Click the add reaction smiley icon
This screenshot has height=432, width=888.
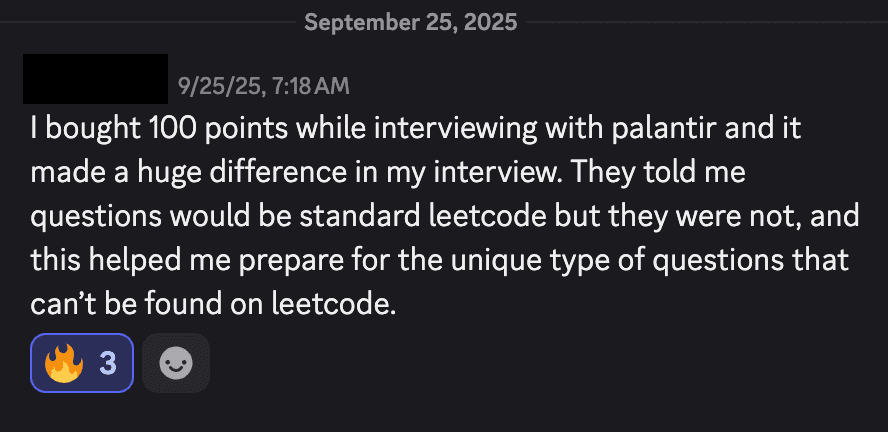click(176, 362)
